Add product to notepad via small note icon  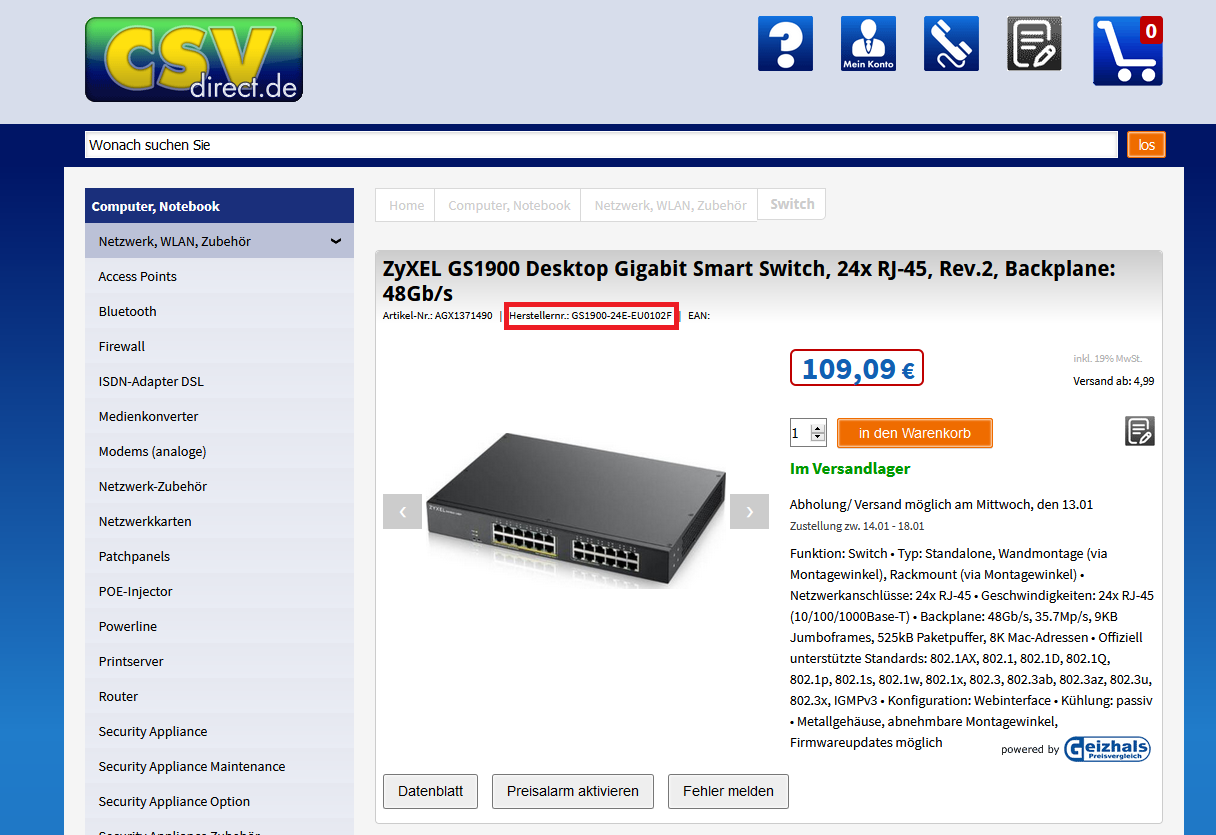click(x=1139, y=431)
